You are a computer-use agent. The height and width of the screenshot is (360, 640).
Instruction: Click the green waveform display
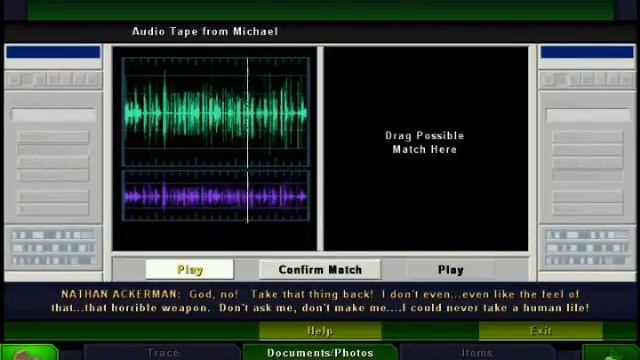(x=216, y=112)
